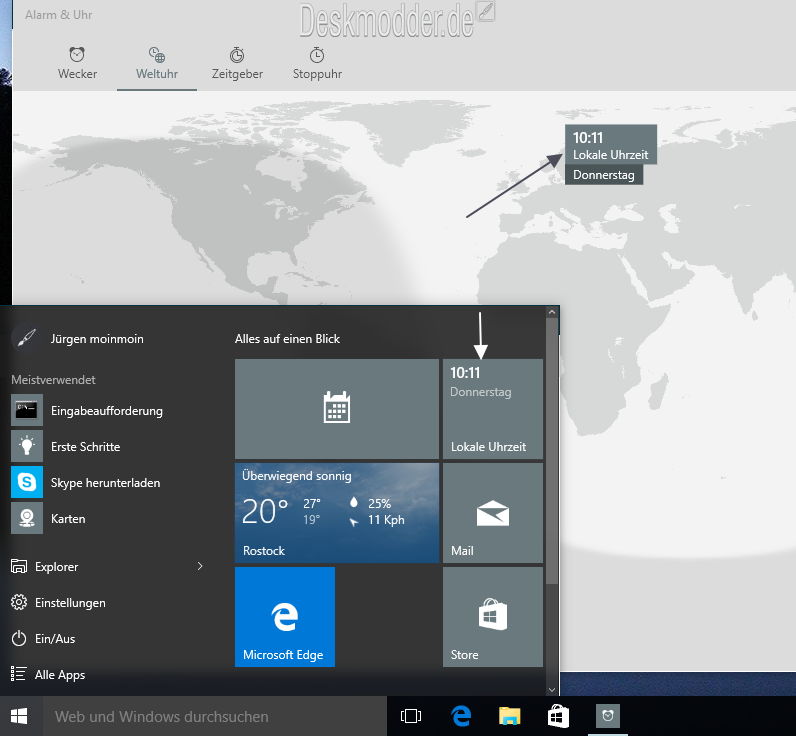
Task: Open Store from the taskbar
Action: [558, 716]
